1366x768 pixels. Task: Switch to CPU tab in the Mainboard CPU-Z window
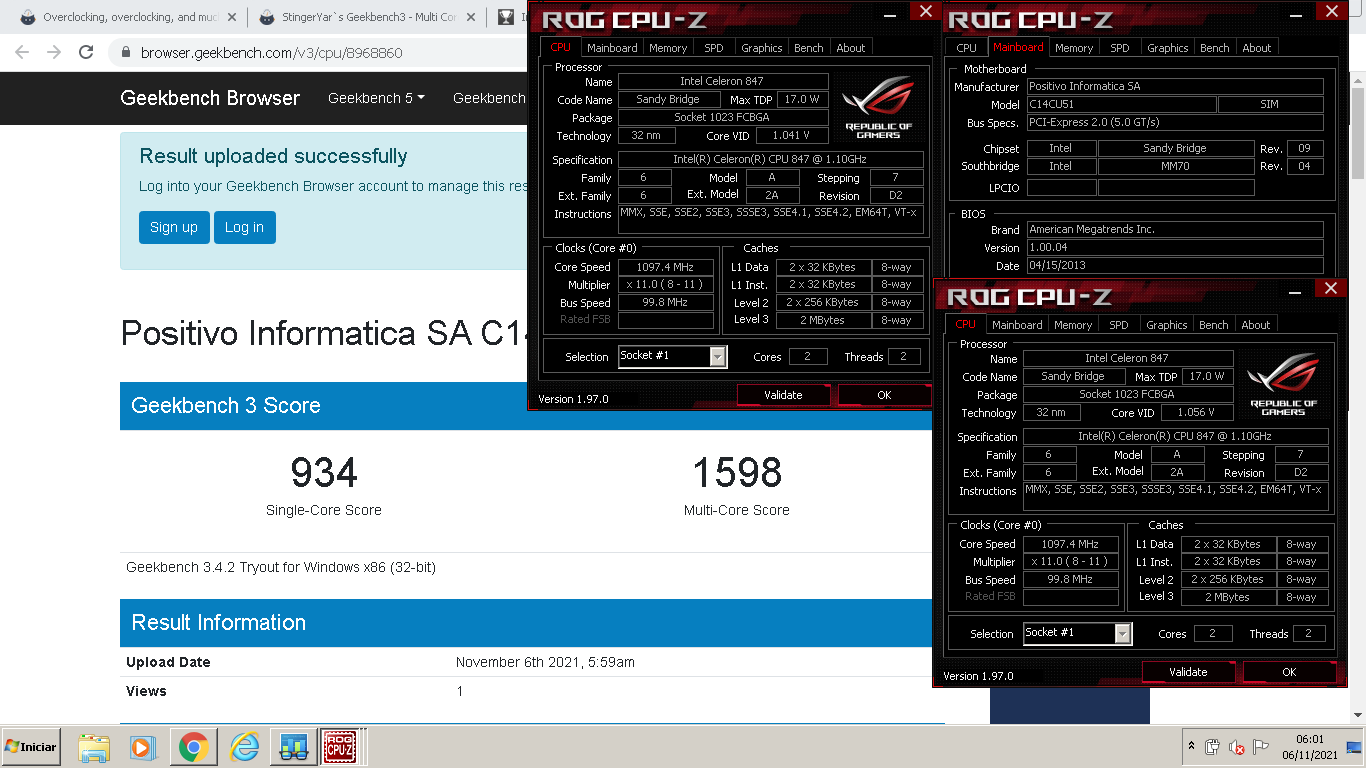[x=966, y=48]
